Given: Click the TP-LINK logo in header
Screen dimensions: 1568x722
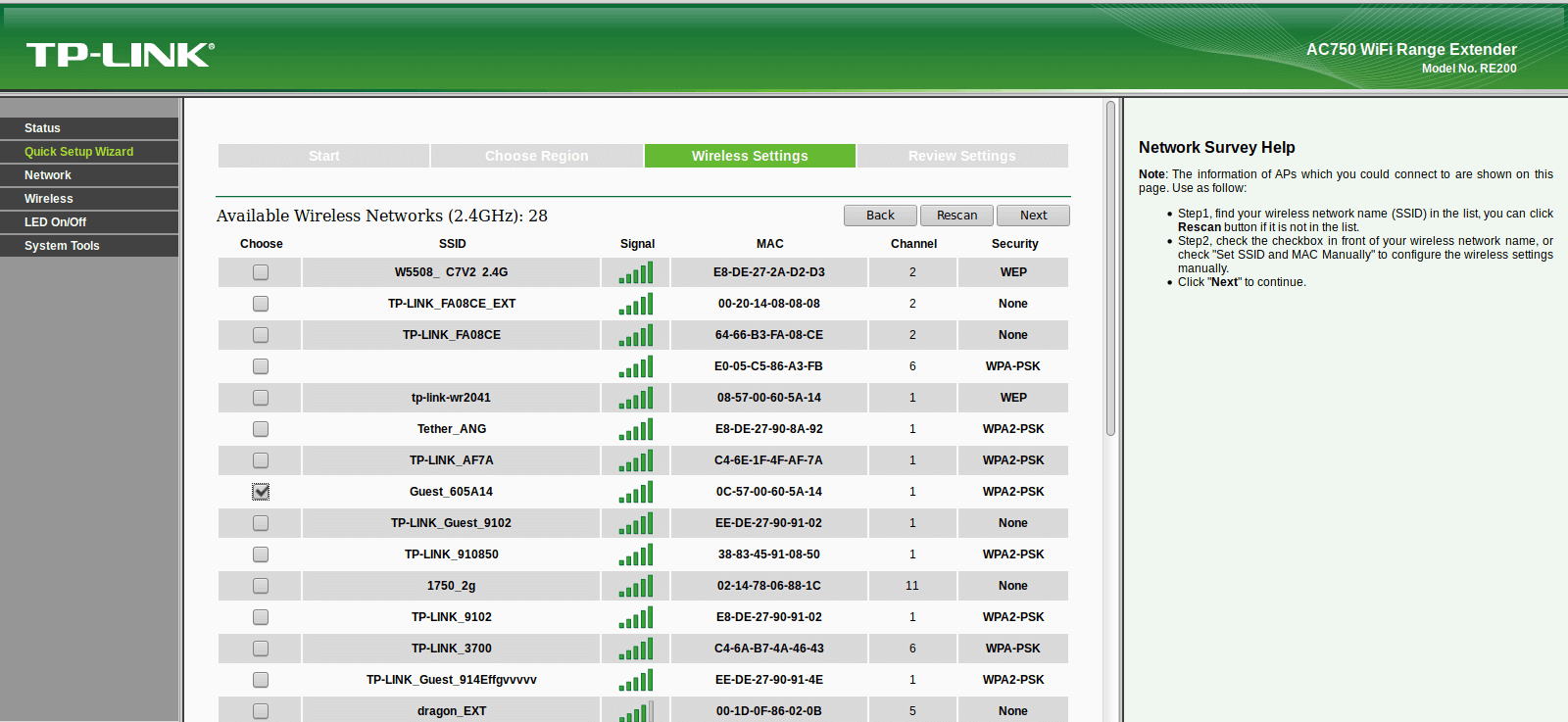Looking at the screenshot, I should point(120,55).
